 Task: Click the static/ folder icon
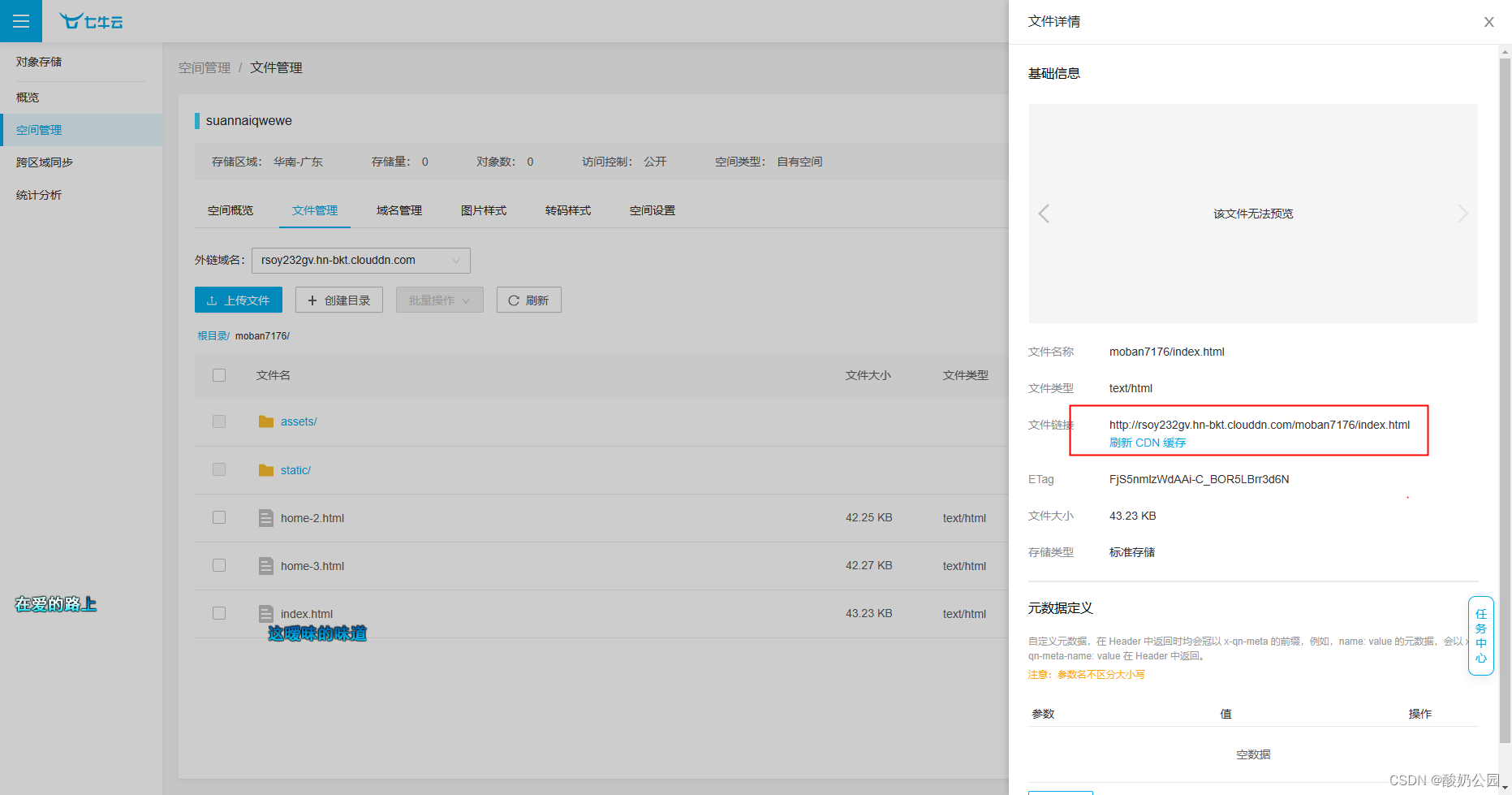[x=266, y=470]
